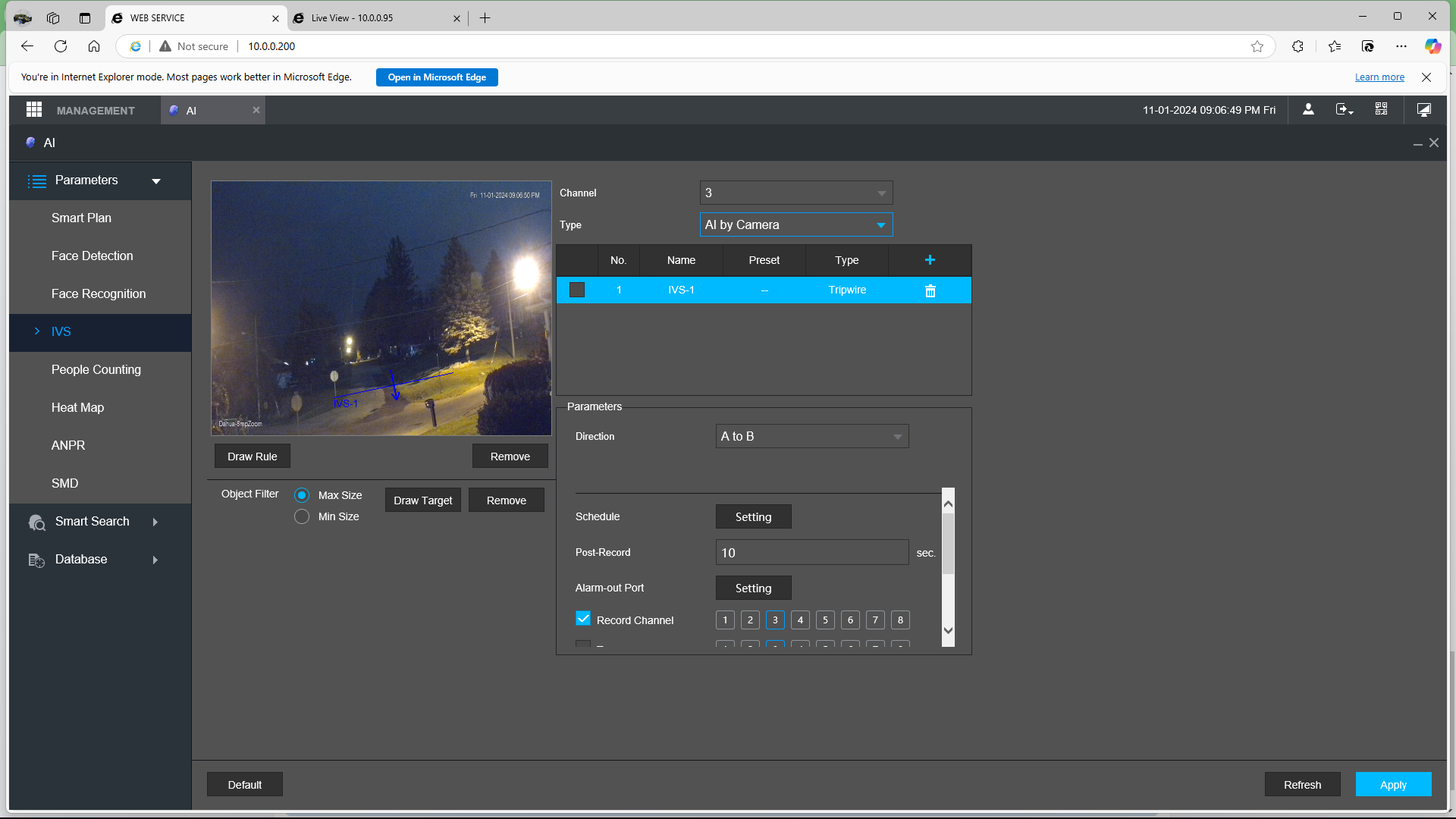
Task: Uncheck the Record Channel checkbox
Action: pos(583,619)
